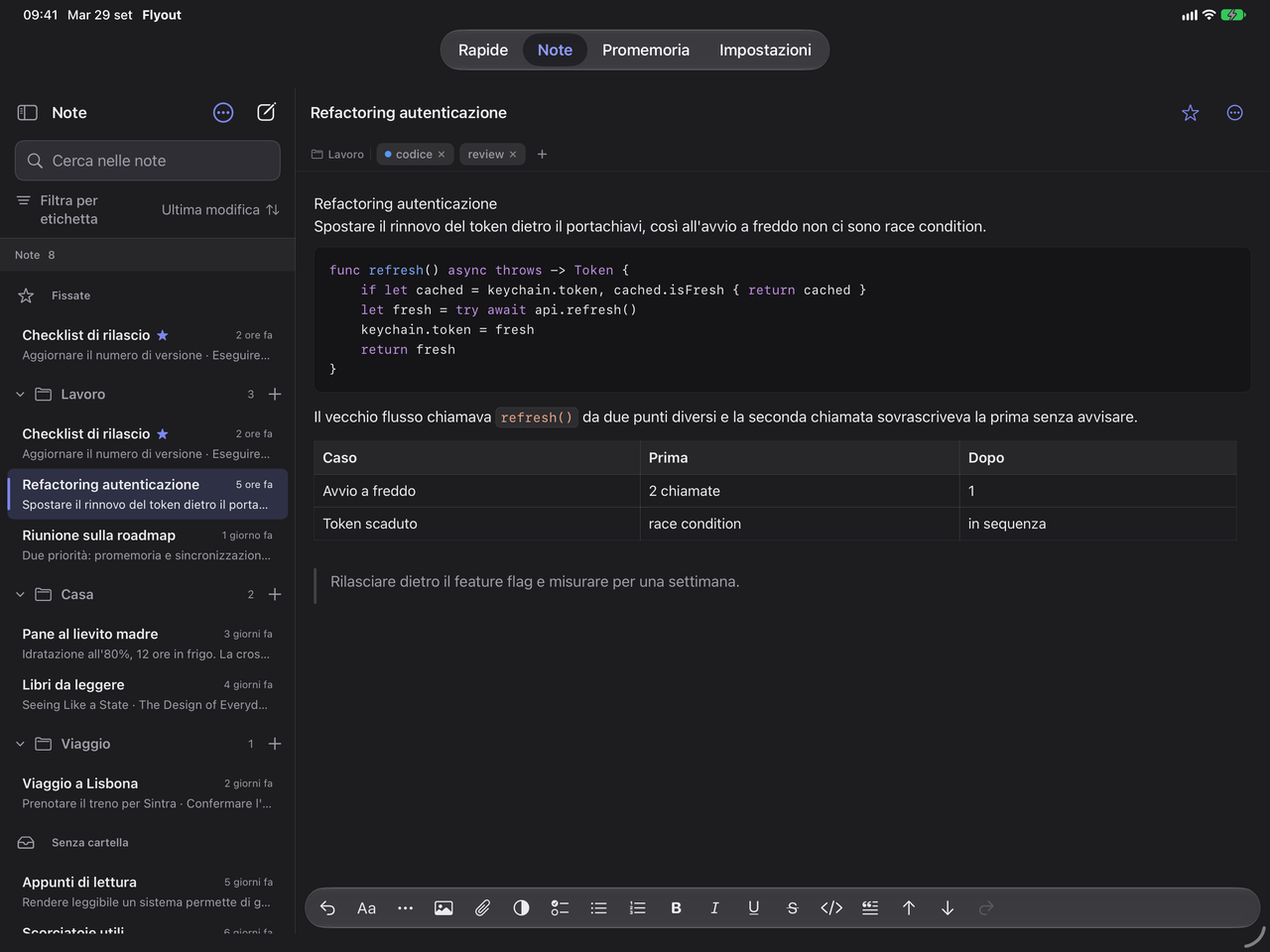Switch to the Rapide tab

[x=483, y=50]
